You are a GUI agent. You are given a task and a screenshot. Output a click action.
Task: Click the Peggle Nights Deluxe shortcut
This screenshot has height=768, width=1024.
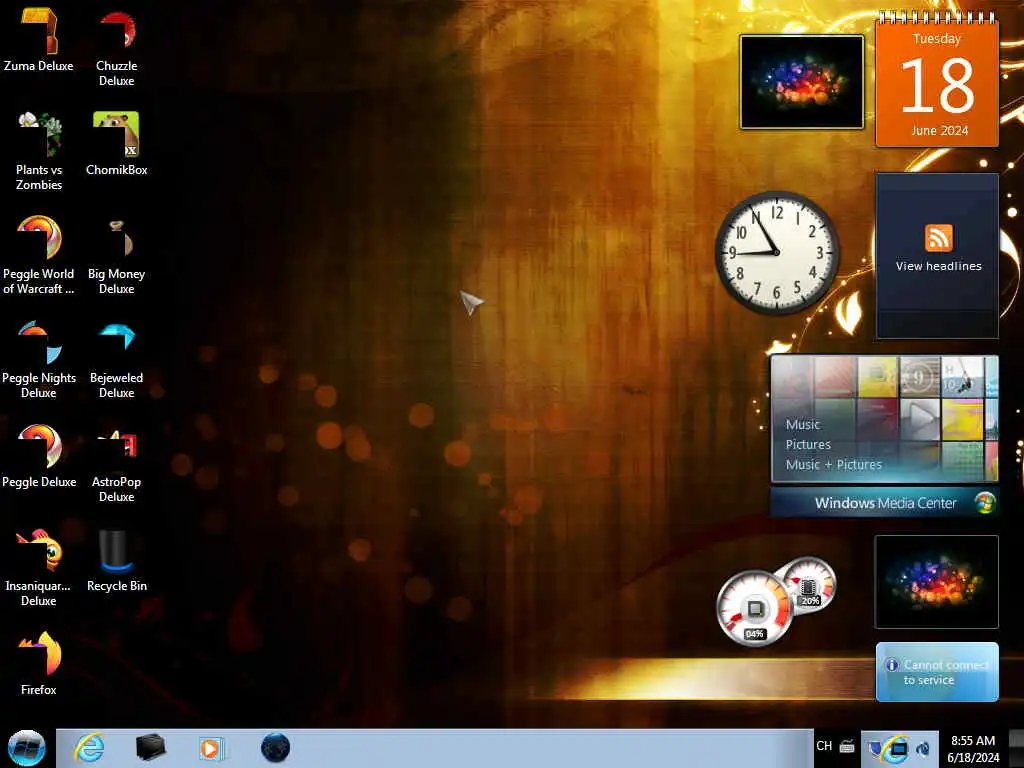click(39, 359)
